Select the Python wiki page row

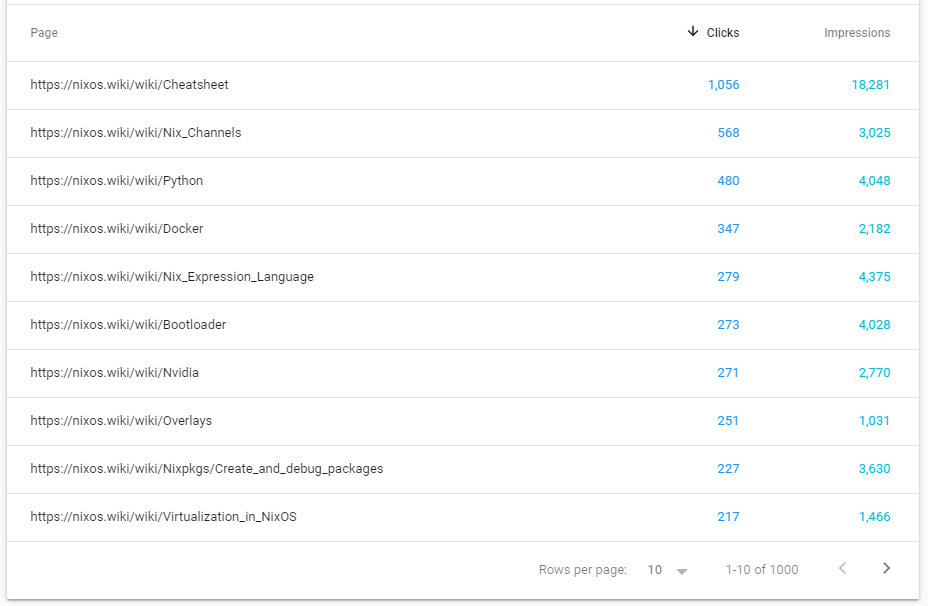click(x=463, y=181)
